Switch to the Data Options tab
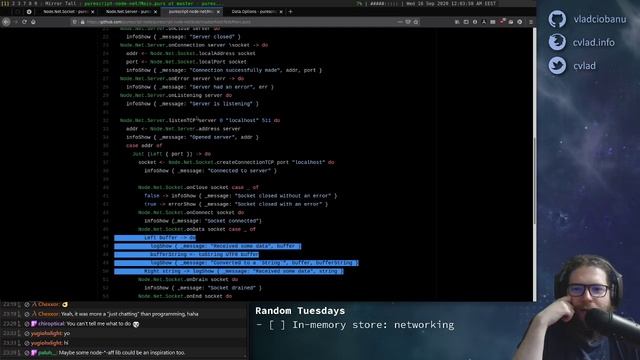 [x=254, y=12]
